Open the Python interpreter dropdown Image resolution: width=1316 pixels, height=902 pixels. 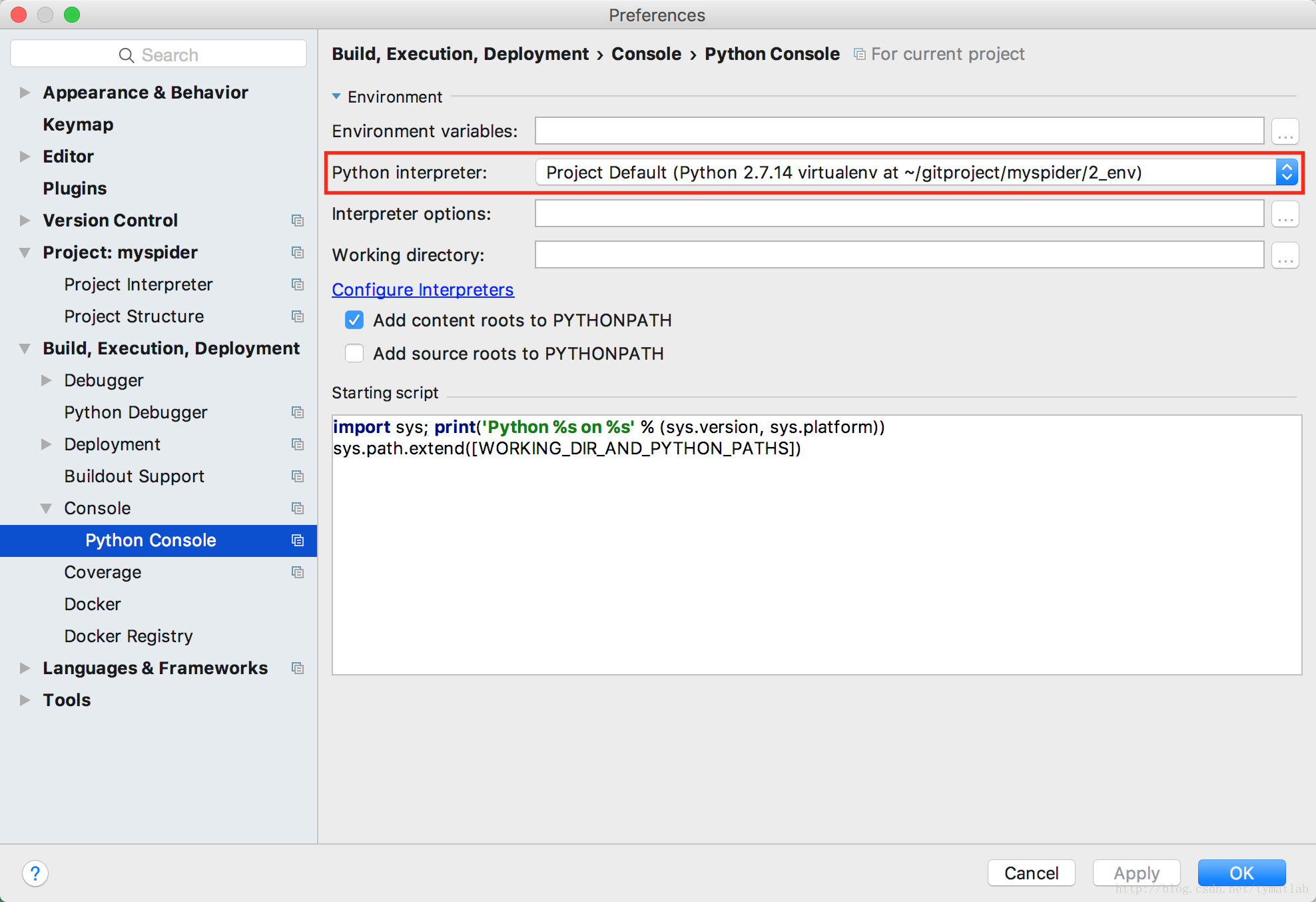point(916,173)
